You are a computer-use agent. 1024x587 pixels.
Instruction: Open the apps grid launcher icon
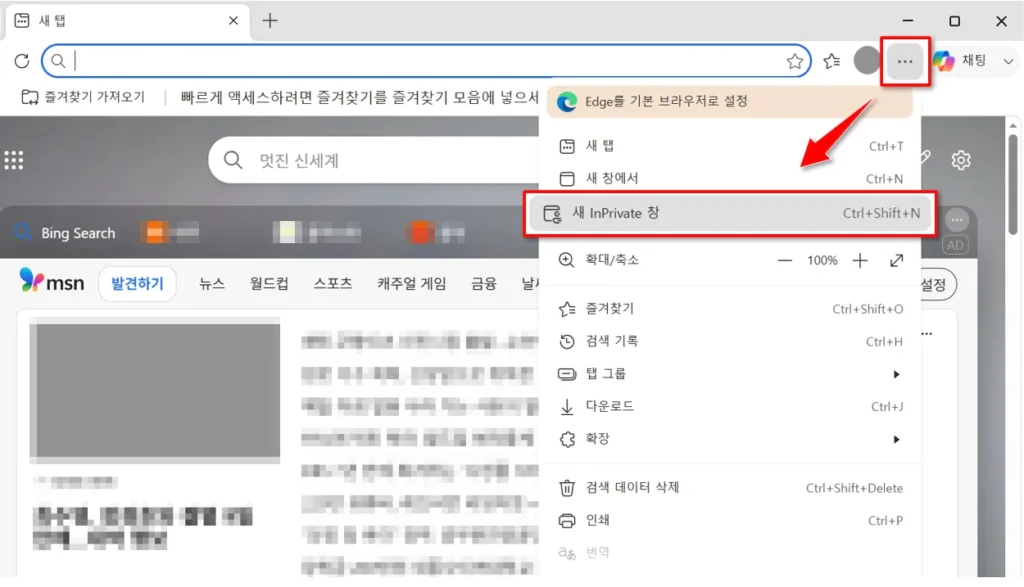pyautogui.click(x=14, y=160)
